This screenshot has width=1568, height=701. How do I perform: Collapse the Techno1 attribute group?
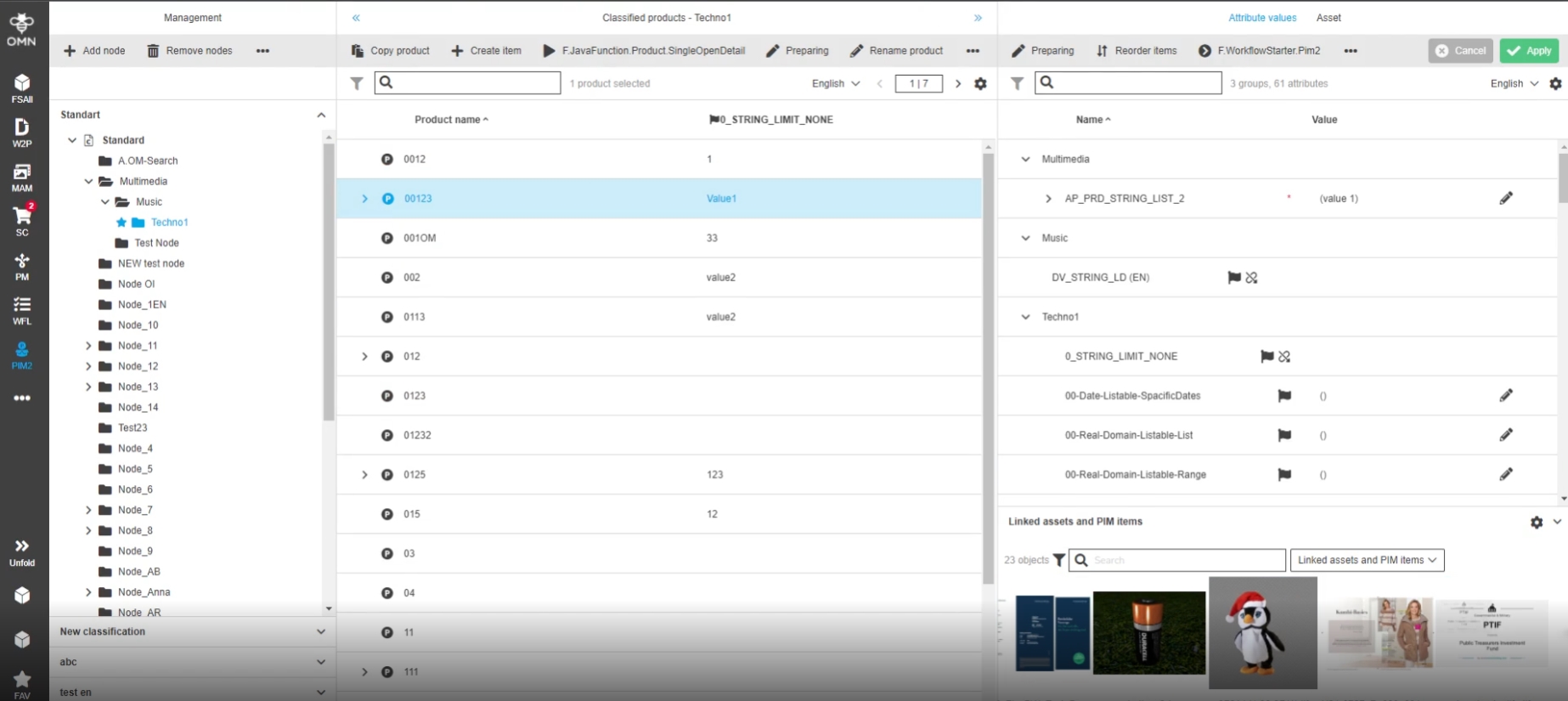click(1025, 317)
